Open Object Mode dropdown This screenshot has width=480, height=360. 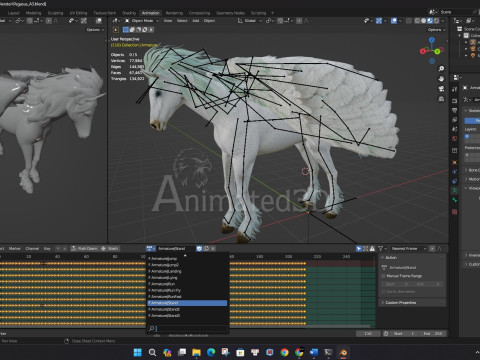coord(142,21)
